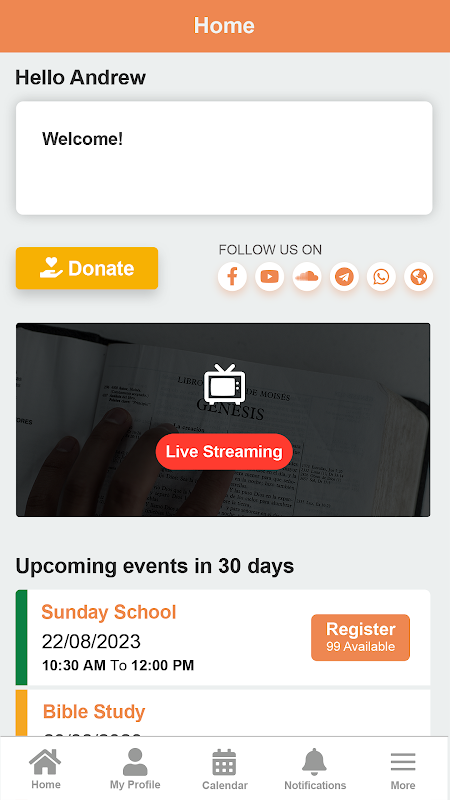
Task: Click the heart-hand icon on Donate
Action: point(51,268)
